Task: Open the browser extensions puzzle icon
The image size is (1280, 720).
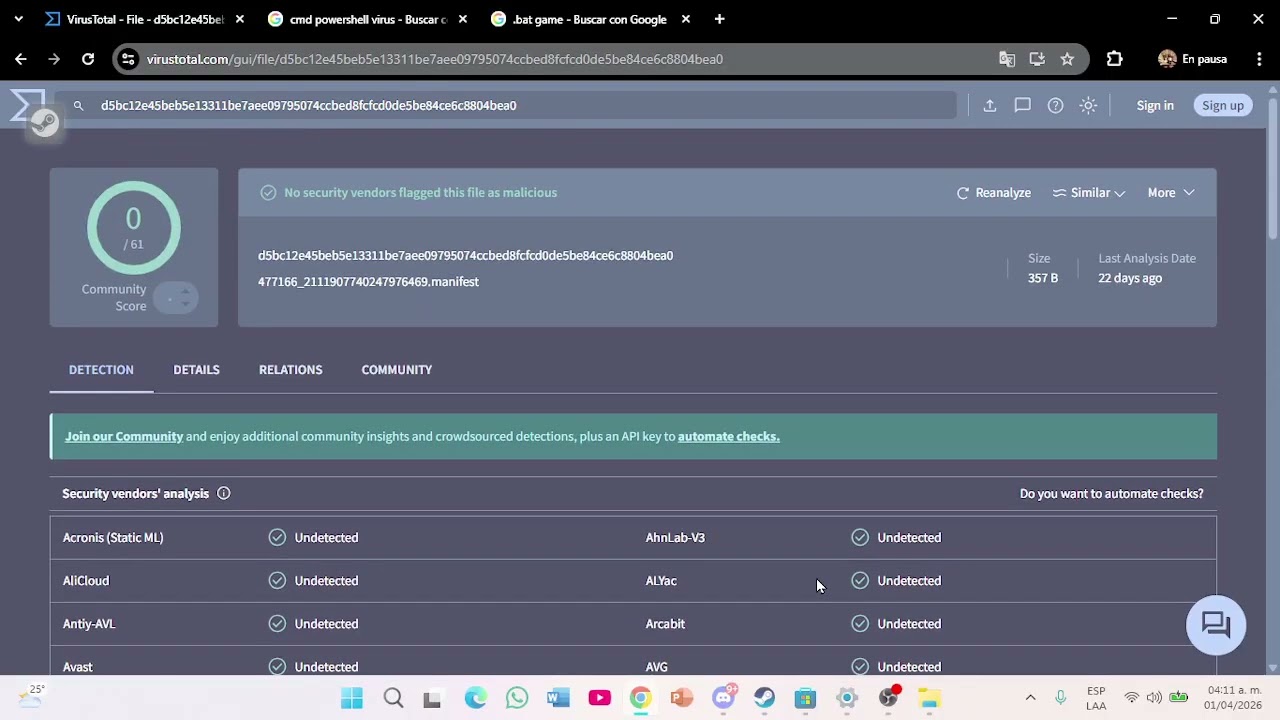Action: coord(1114,59)
